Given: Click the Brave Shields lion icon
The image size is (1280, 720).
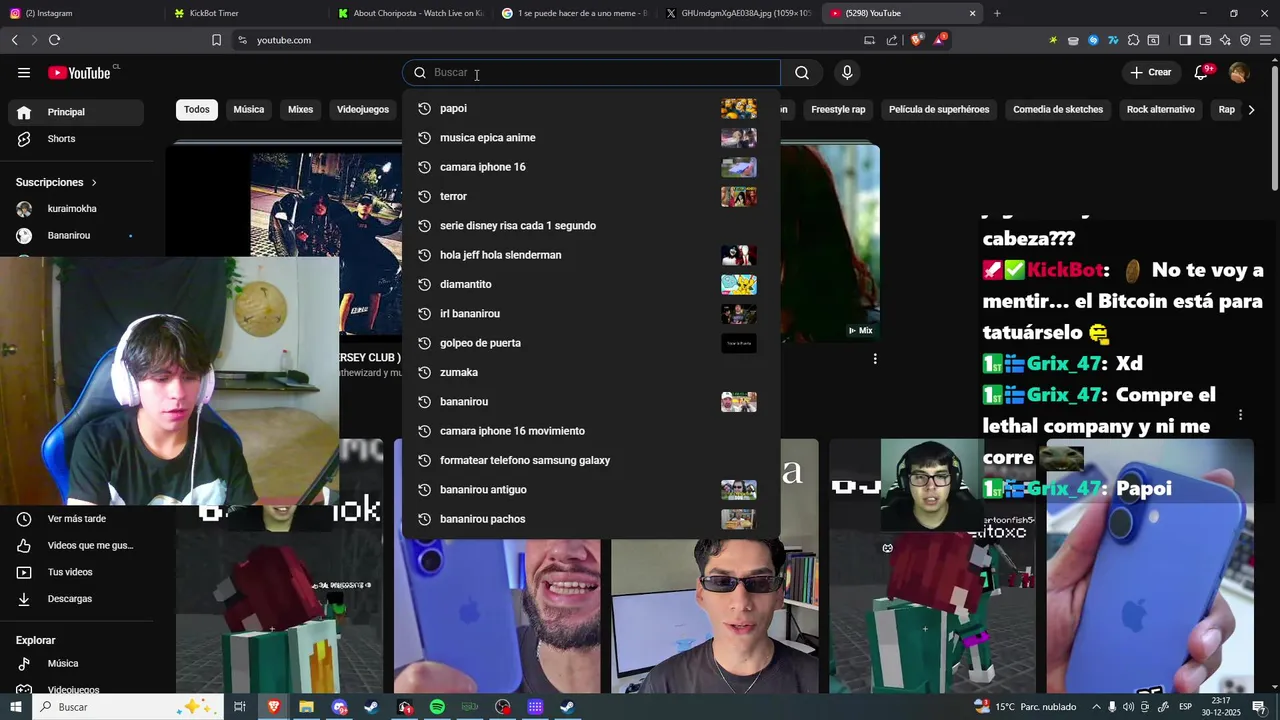Looking at the screenshot, I should click(x=917, y=40).
